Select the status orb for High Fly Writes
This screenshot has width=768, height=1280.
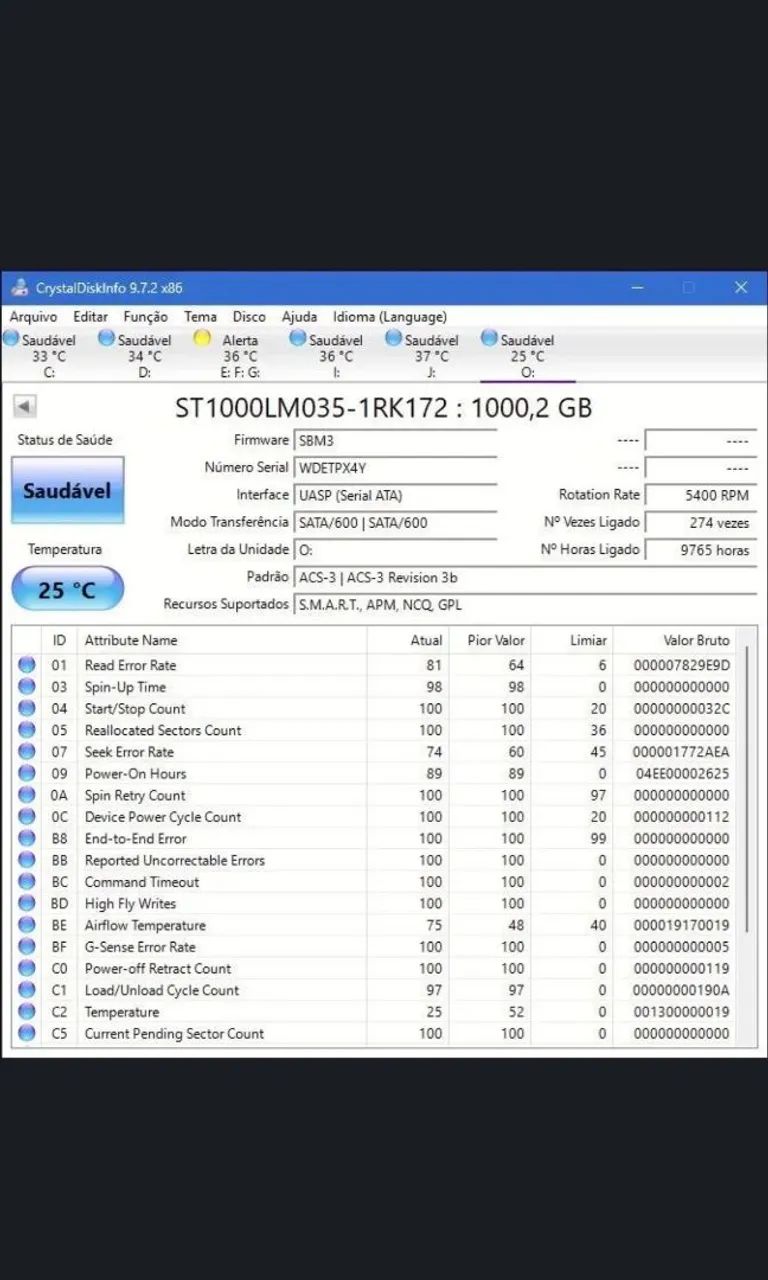(27, 903)
